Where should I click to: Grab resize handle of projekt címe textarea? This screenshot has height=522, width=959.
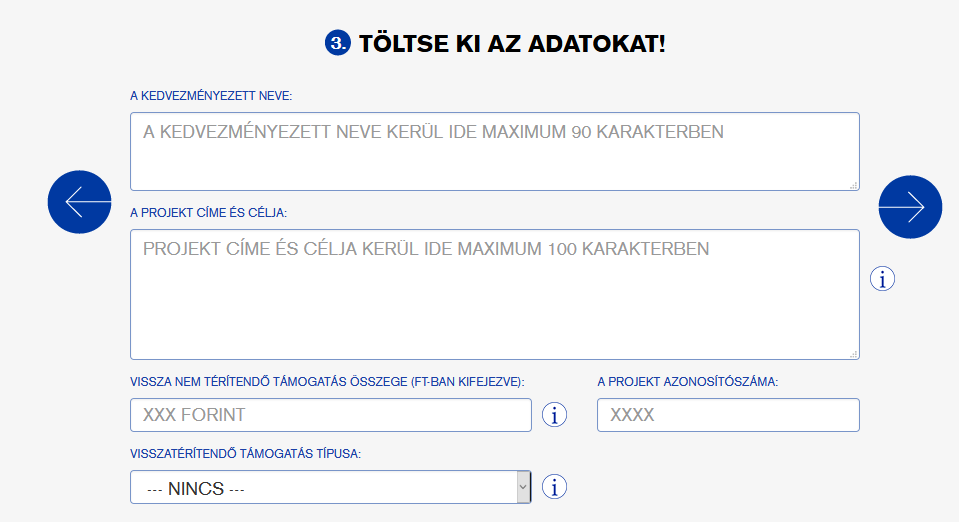[854, 354]
